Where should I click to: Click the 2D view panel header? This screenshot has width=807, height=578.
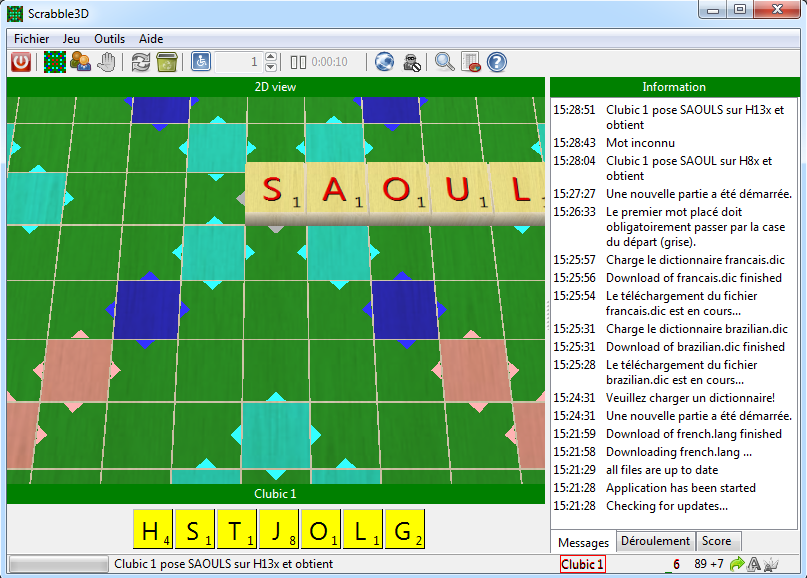click(275, 87)
